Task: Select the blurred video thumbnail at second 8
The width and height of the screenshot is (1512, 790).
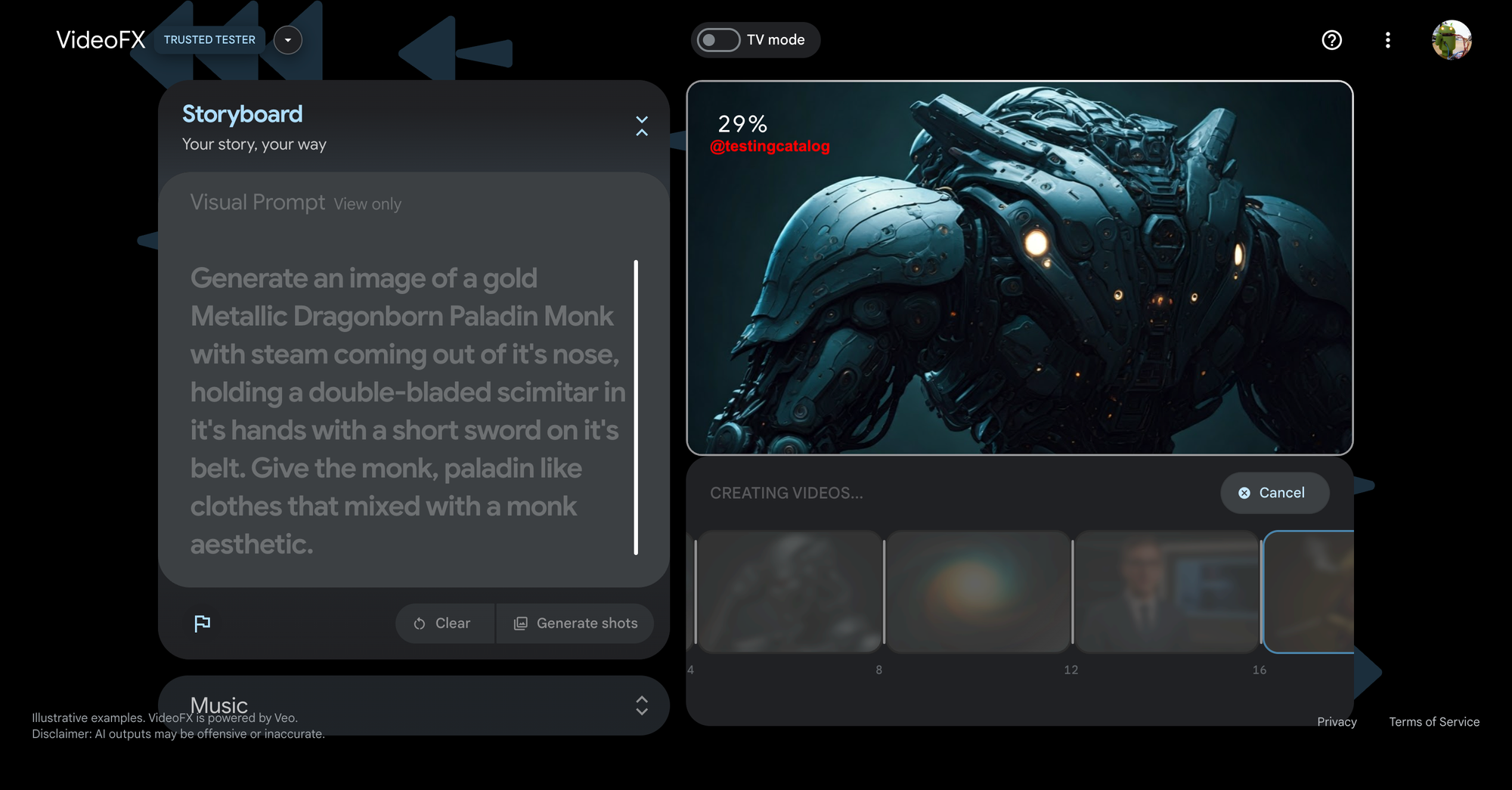Action: [x=978, y=591]
